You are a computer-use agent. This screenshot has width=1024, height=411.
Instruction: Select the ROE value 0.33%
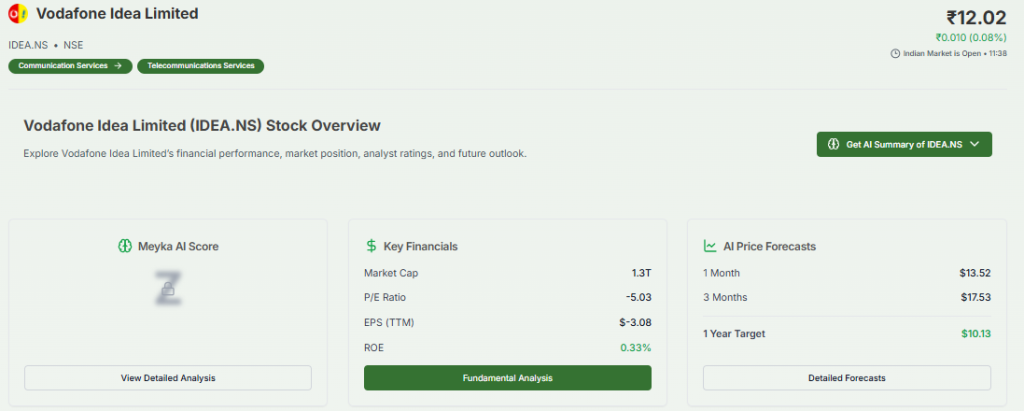click(x=634, y=347)
